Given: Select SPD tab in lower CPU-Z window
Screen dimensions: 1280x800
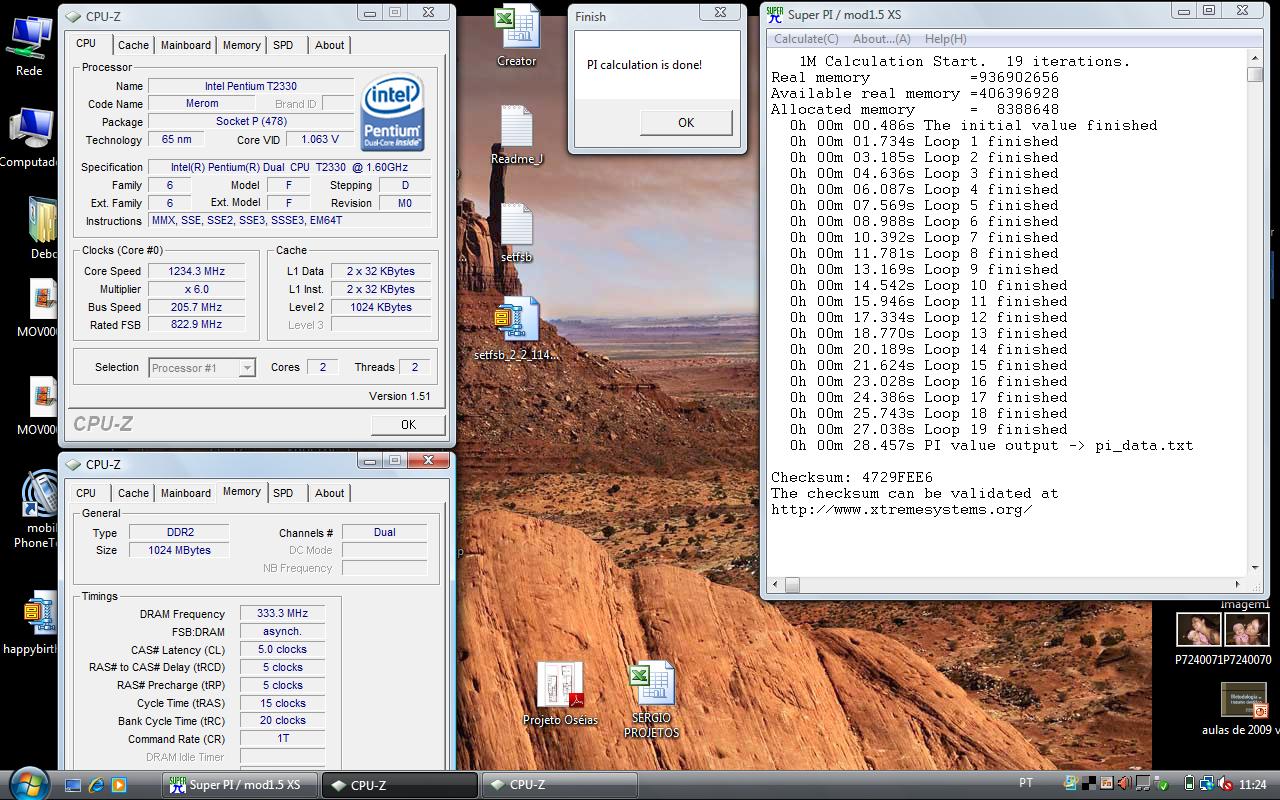Looking at the screenshot, I should pyautogui.click(x=284, y=493).
